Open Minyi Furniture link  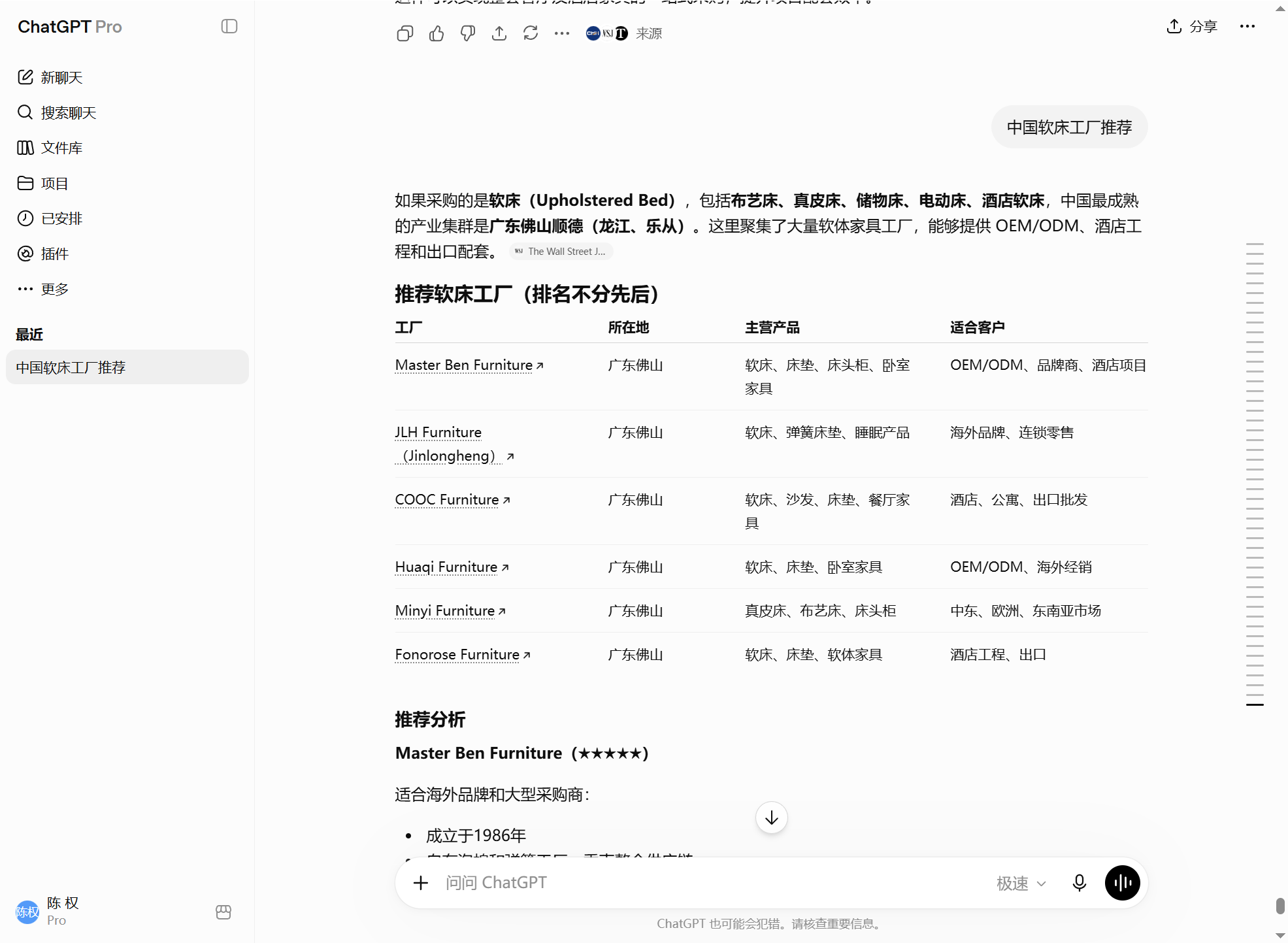point(450,611)
